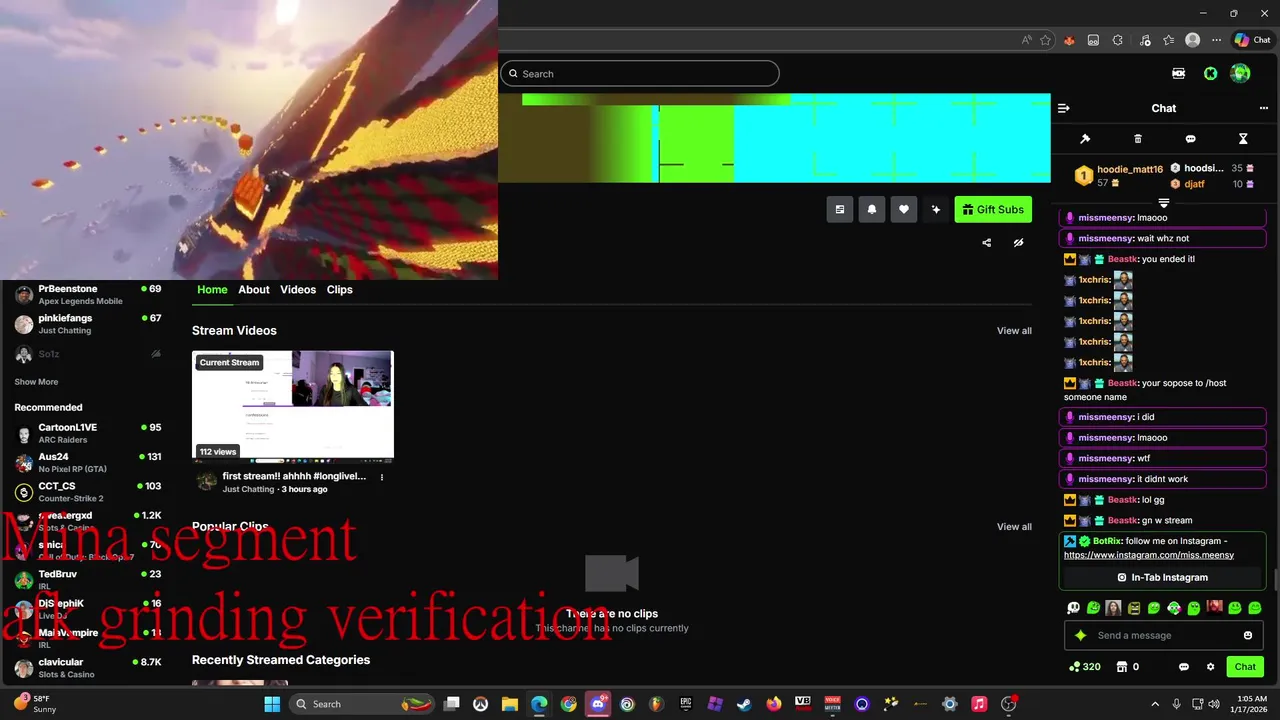The image size is (1280, 720).
Task: Click the Gift Subs button
Action: 993,209
